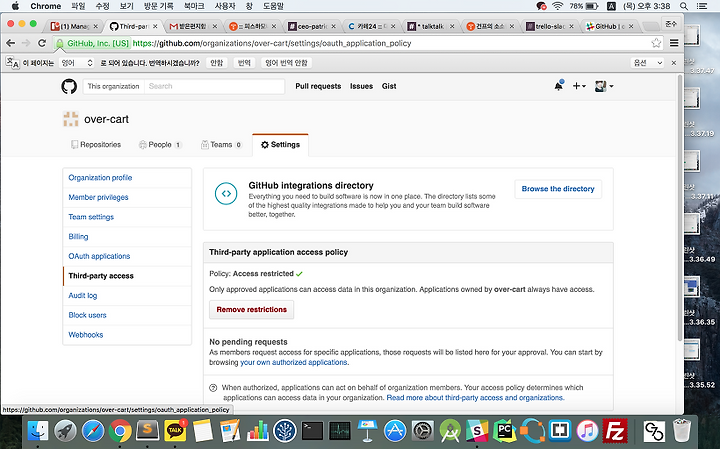Click the translate button in translate bar
The height and width of the screenshot is (449, 720).
244,63
